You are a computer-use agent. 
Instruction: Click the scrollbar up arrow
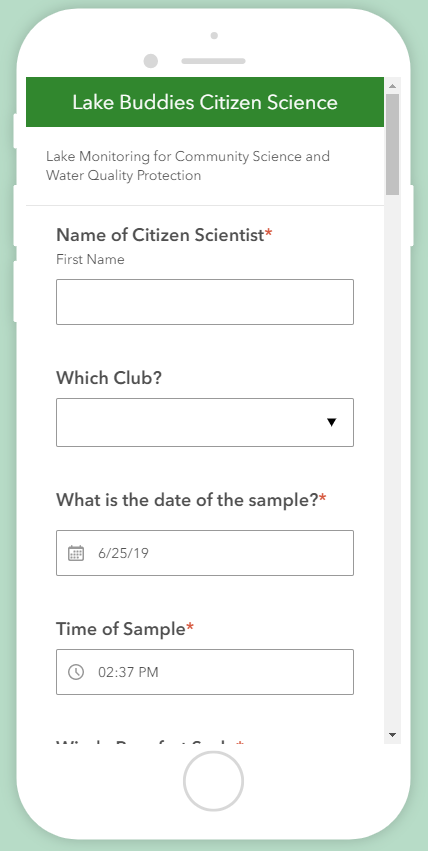pos(393,86)
